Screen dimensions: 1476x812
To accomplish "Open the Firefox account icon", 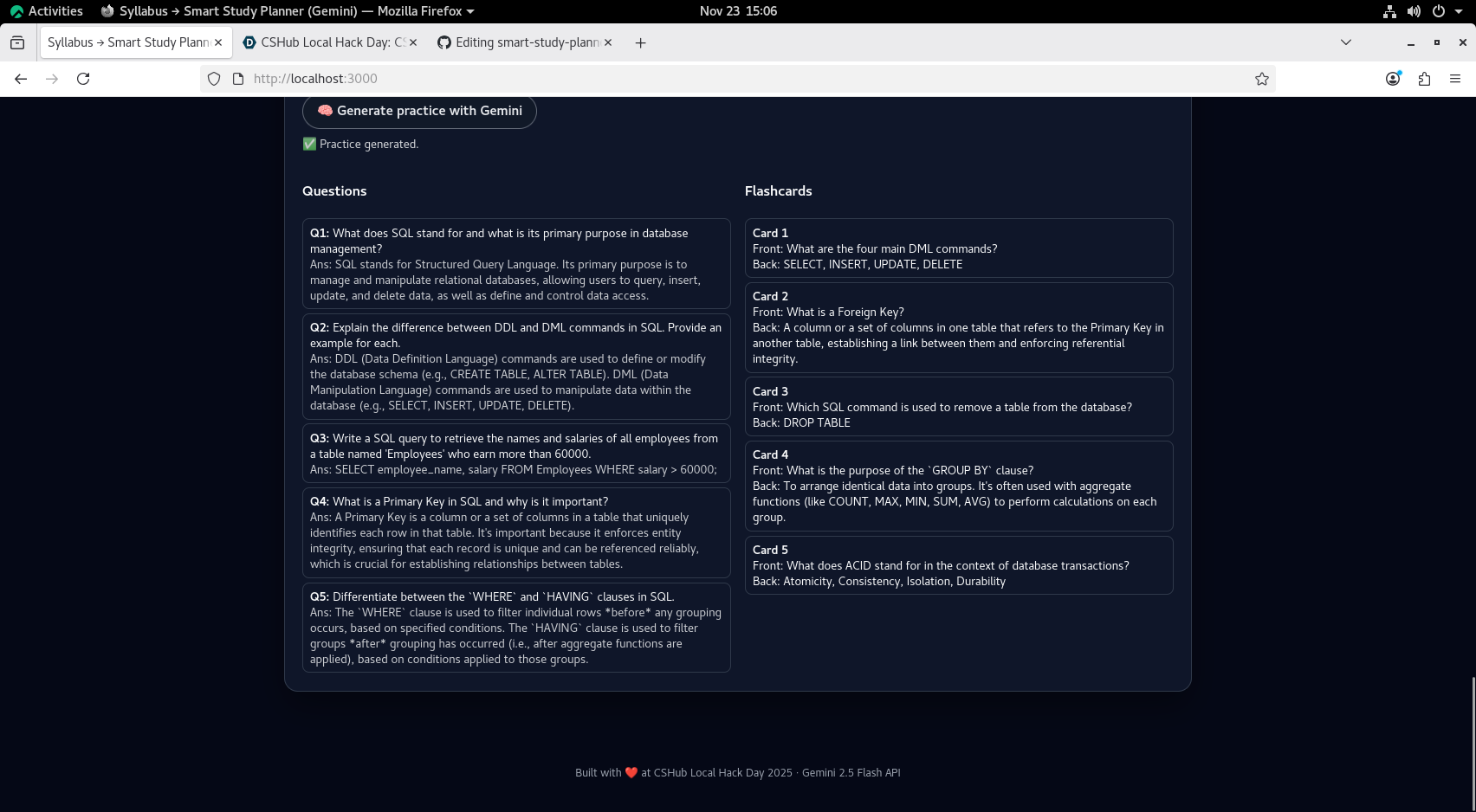I will point(1393,79).
